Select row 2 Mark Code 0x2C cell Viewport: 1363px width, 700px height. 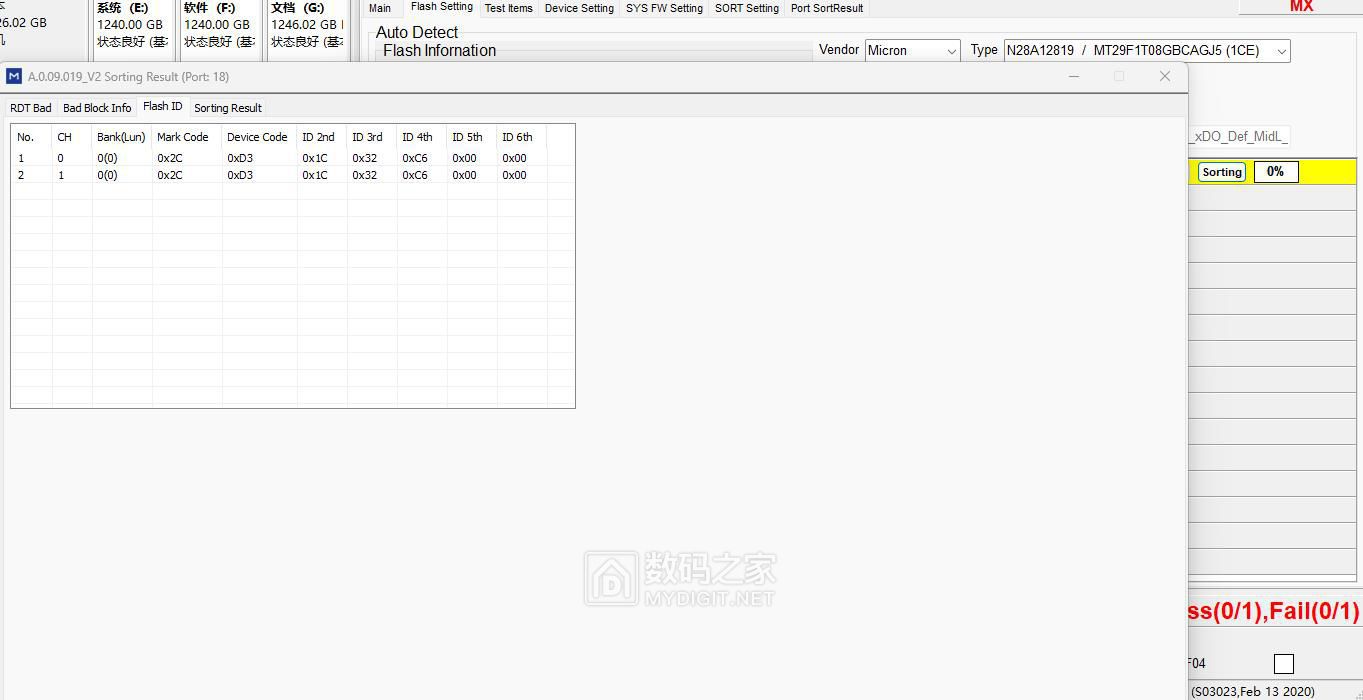pyautogui.click(x=187, y=175)
